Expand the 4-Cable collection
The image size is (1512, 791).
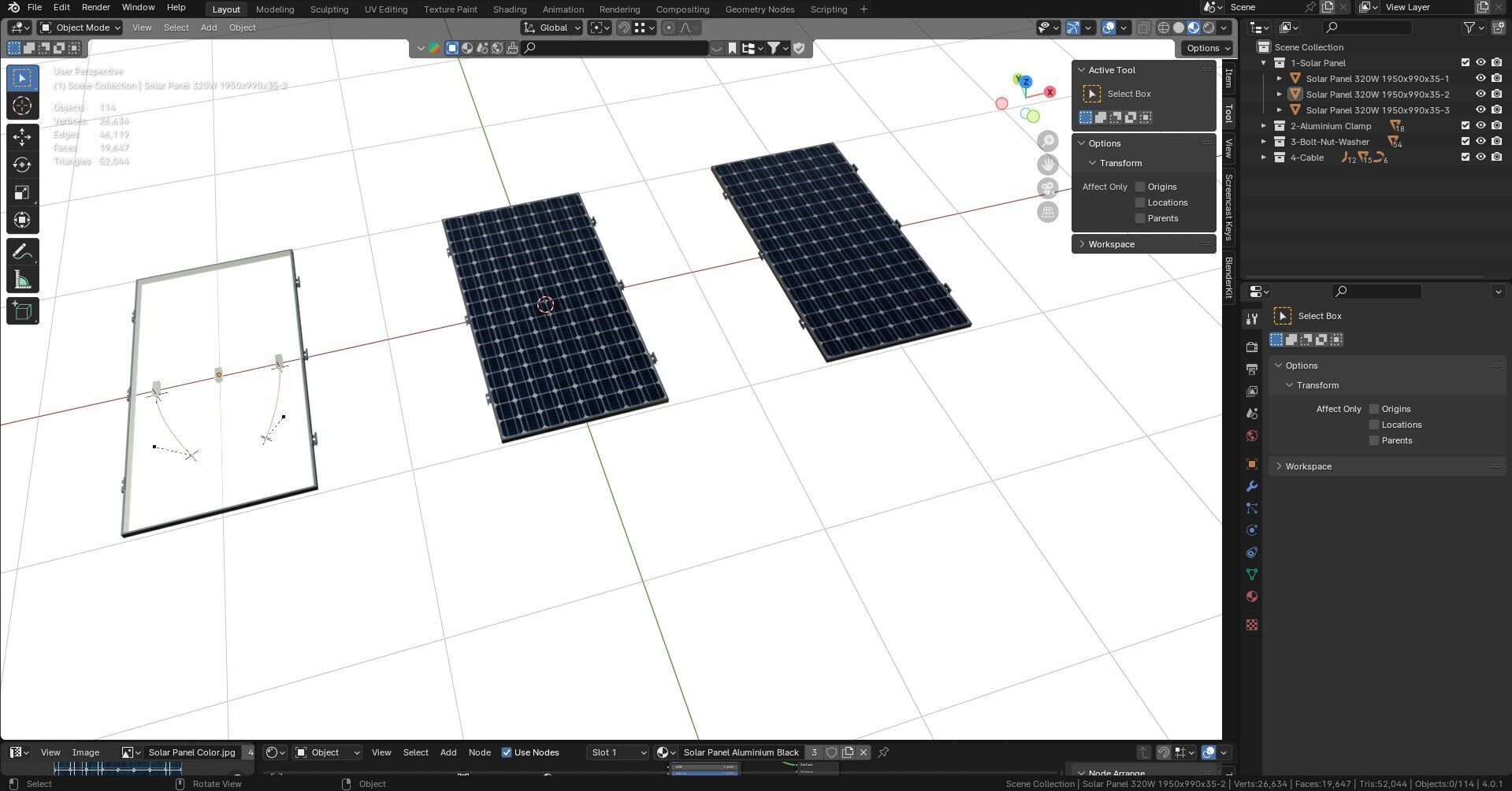click(x=1264, y=158)
